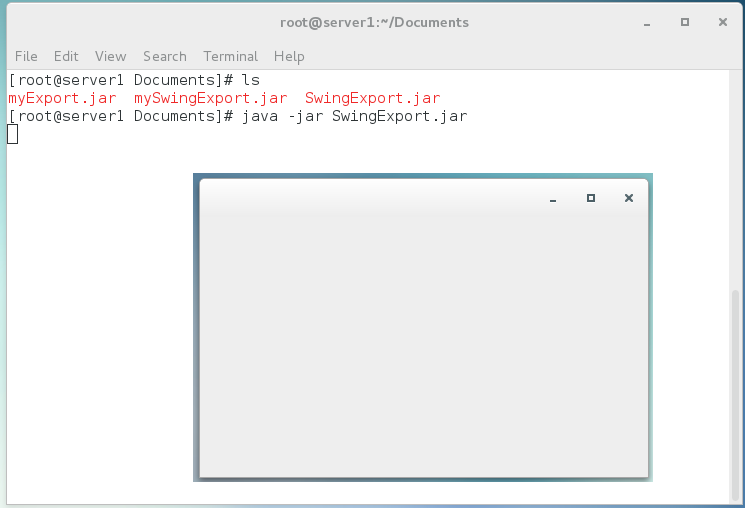The image size is (745, 508).
Task: Maximize the blank Swing application window
Action: [591, 198]
